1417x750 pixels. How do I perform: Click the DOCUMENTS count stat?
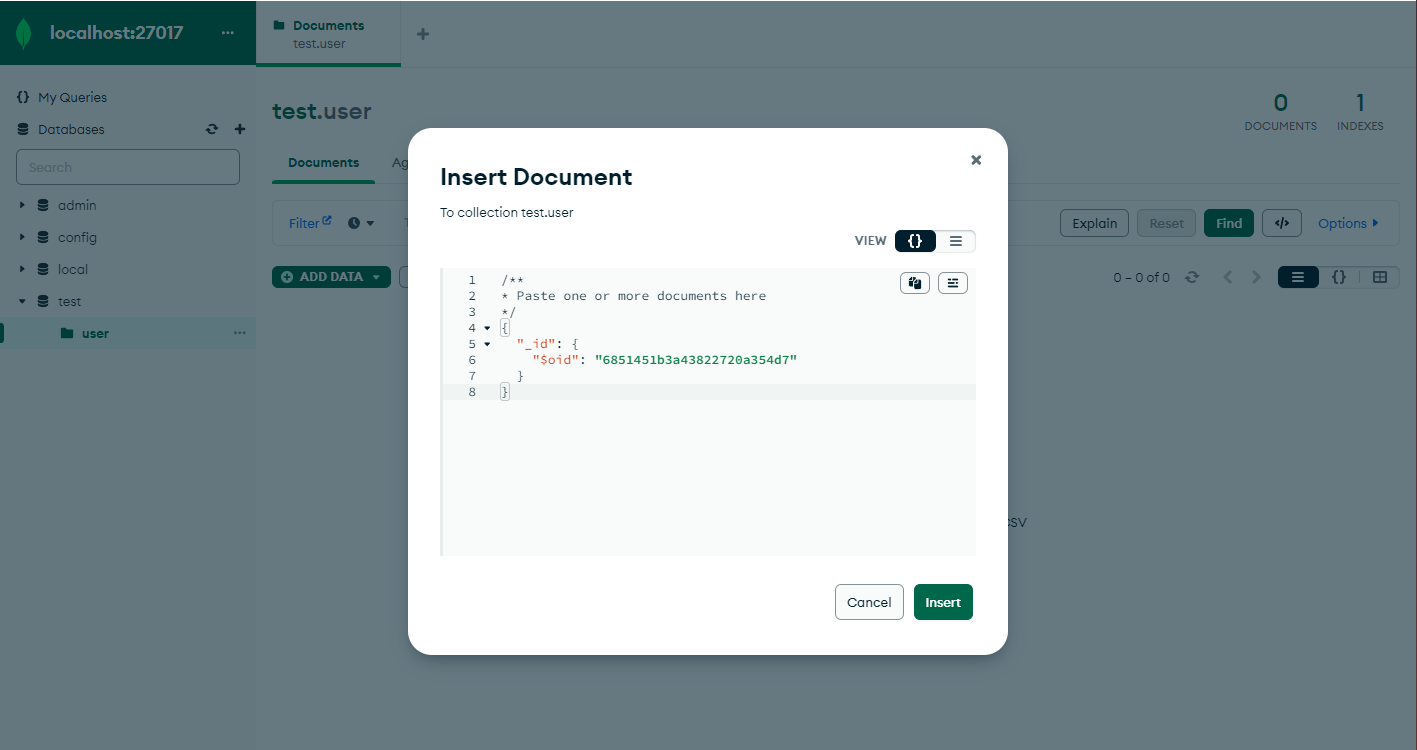click(1280, 111)
